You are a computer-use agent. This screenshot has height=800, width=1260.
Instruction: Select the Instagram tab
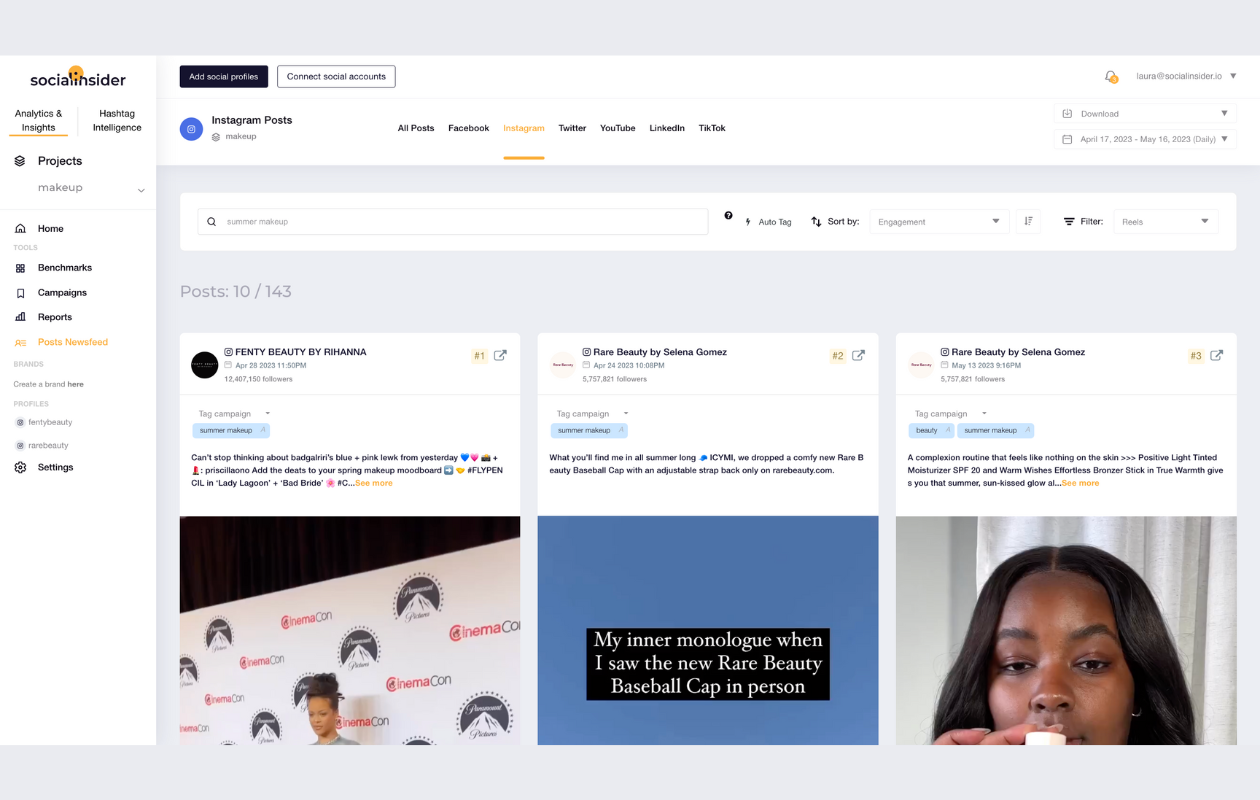tap(524, 128)
